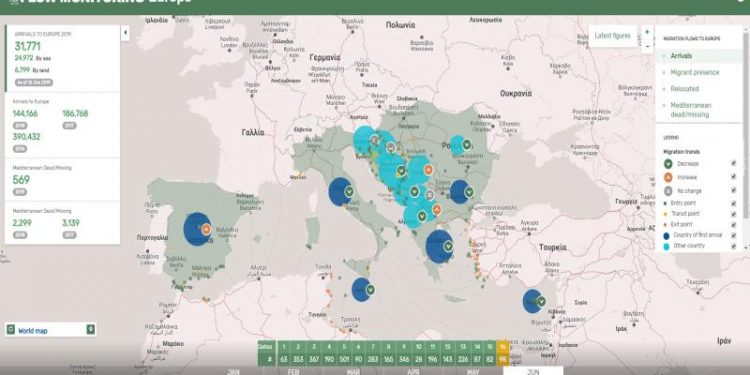Screen dimensions: 750x375
Task: Open the World map link
Action: click(33, 331)
